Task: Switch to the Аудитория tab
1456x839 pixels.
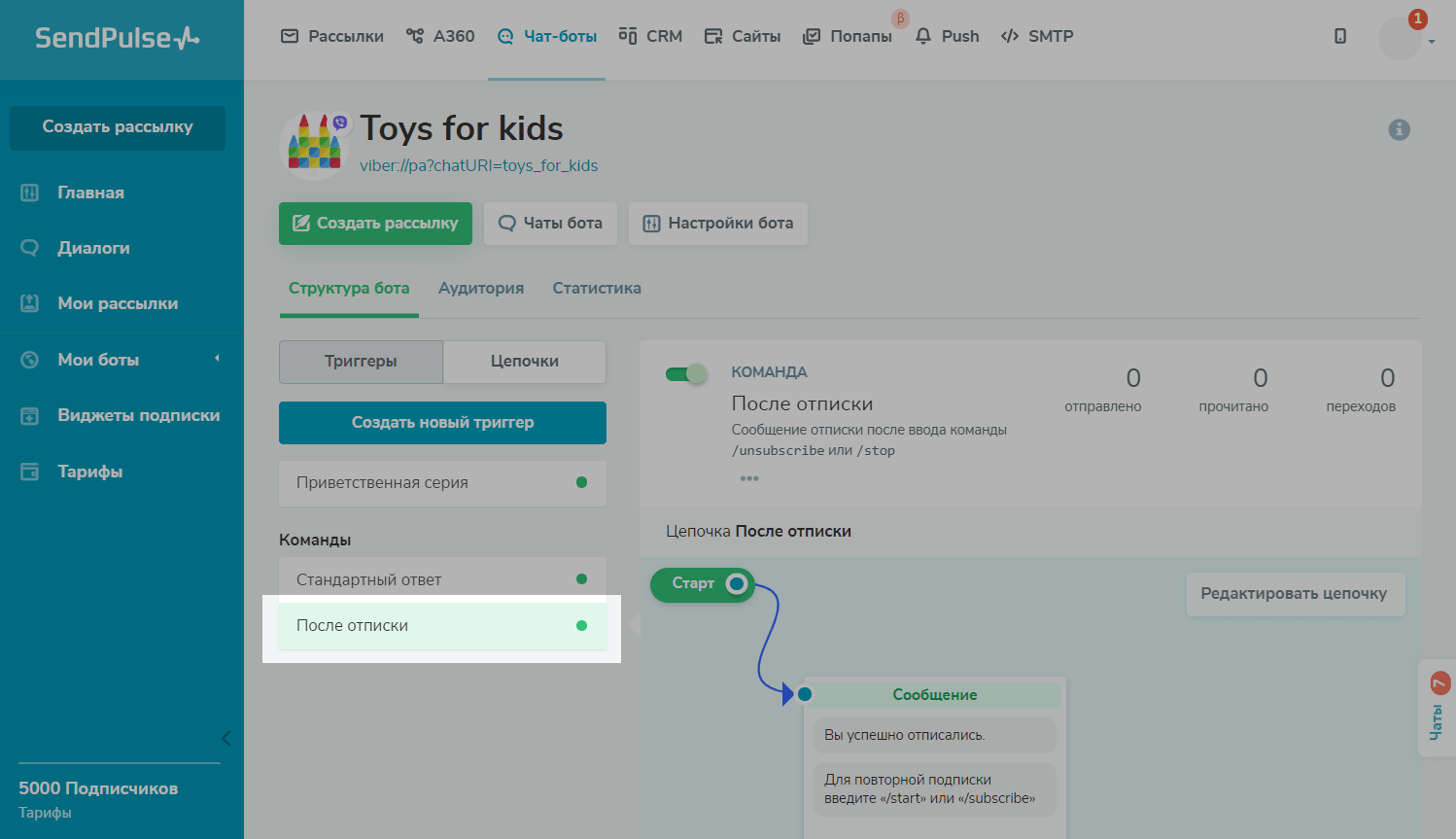Action: pyautogui.click(x=481, y=288)
